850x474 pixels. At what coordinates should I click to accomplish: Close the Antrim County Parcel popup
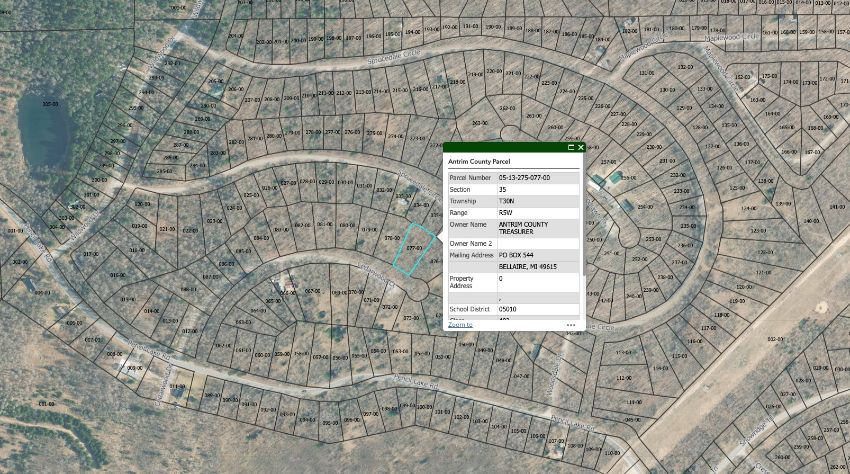click(581, 148)
